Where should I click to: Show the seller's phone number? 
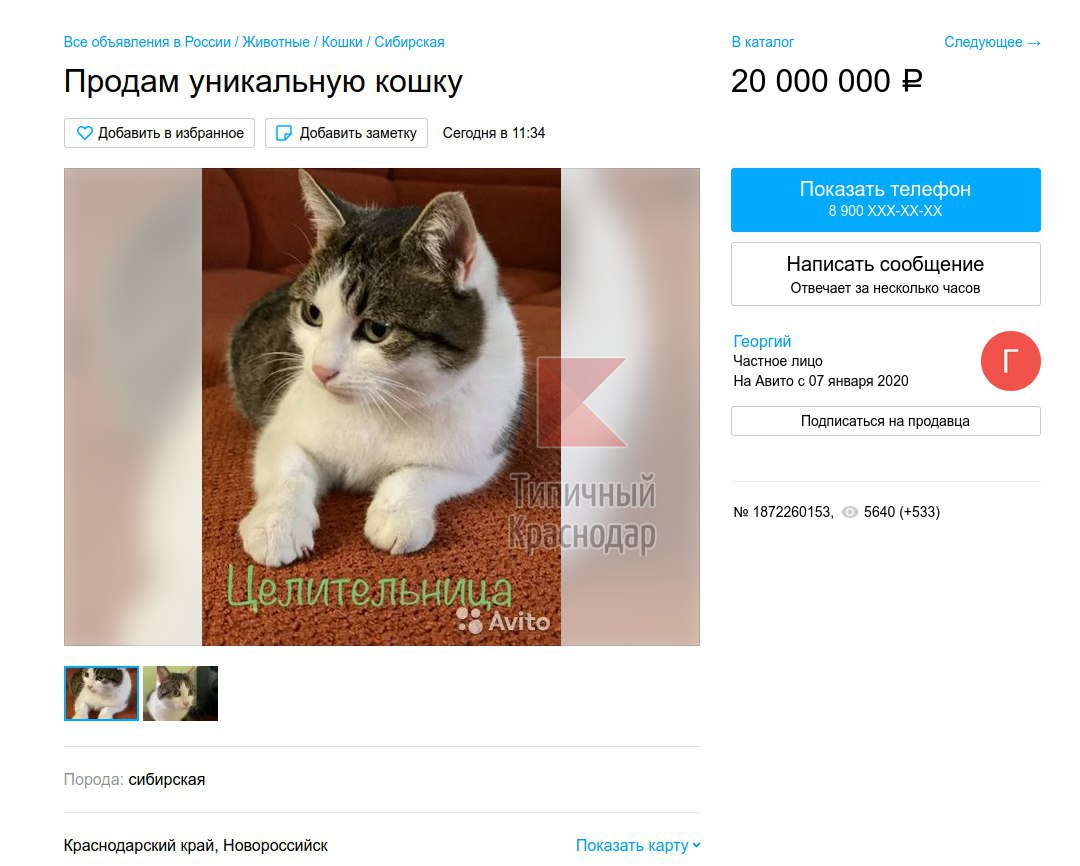click(x=886, y=200)
